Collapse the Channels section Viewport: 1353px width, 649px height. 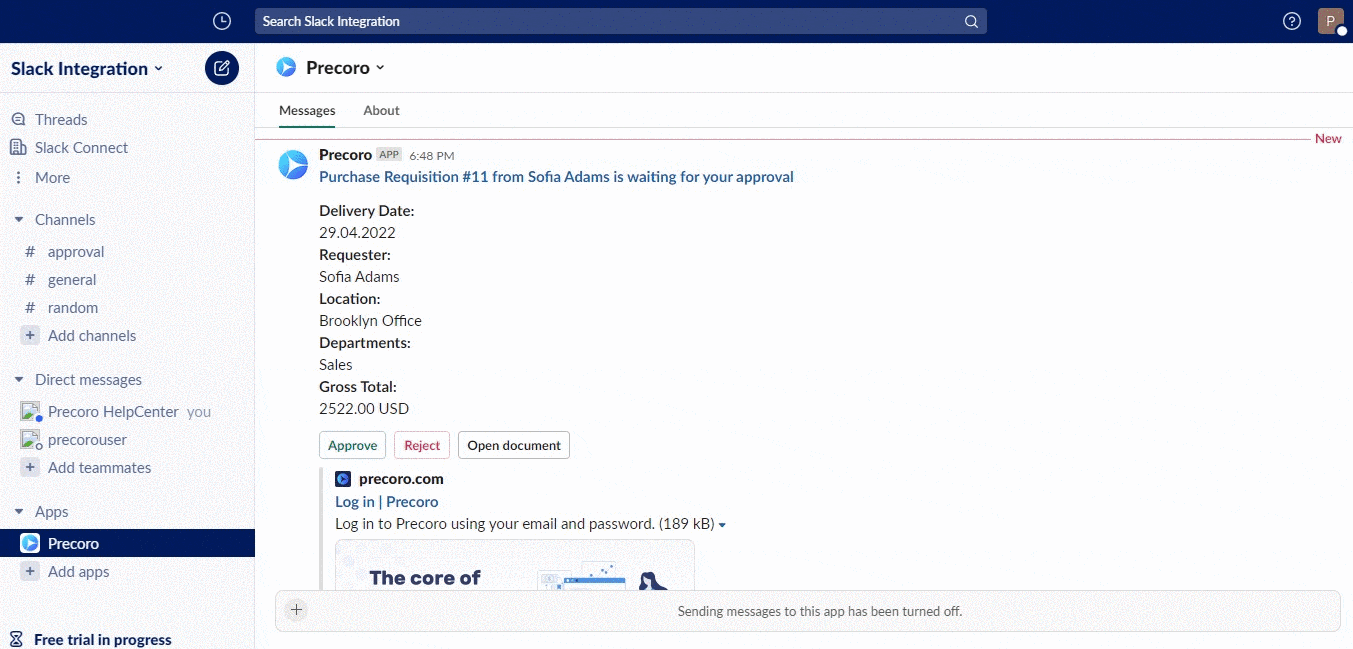pyautogui.click(x=18, y=220)
